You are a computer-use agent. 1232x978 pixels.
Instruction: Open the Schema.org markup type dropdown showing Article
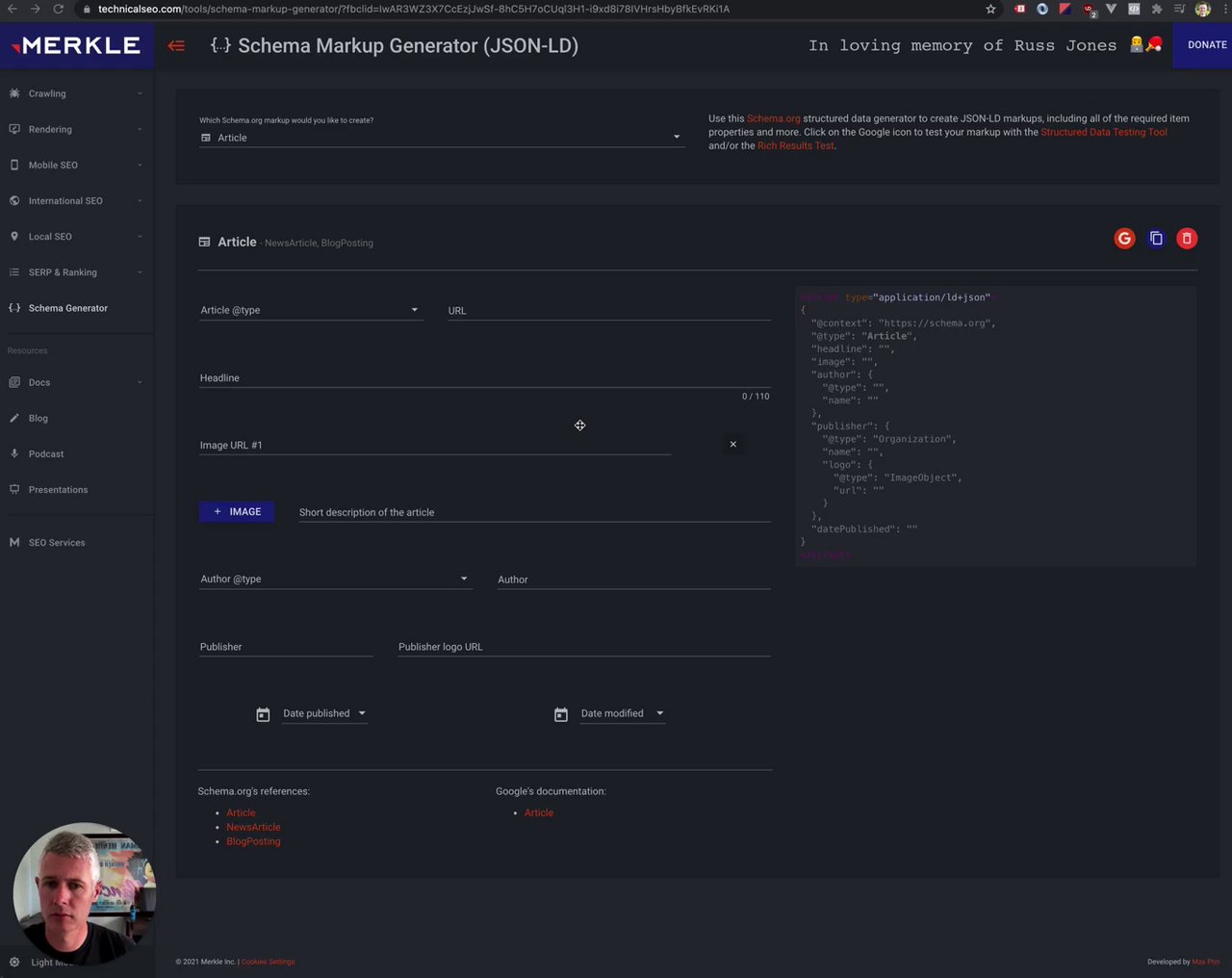point(442,138)
